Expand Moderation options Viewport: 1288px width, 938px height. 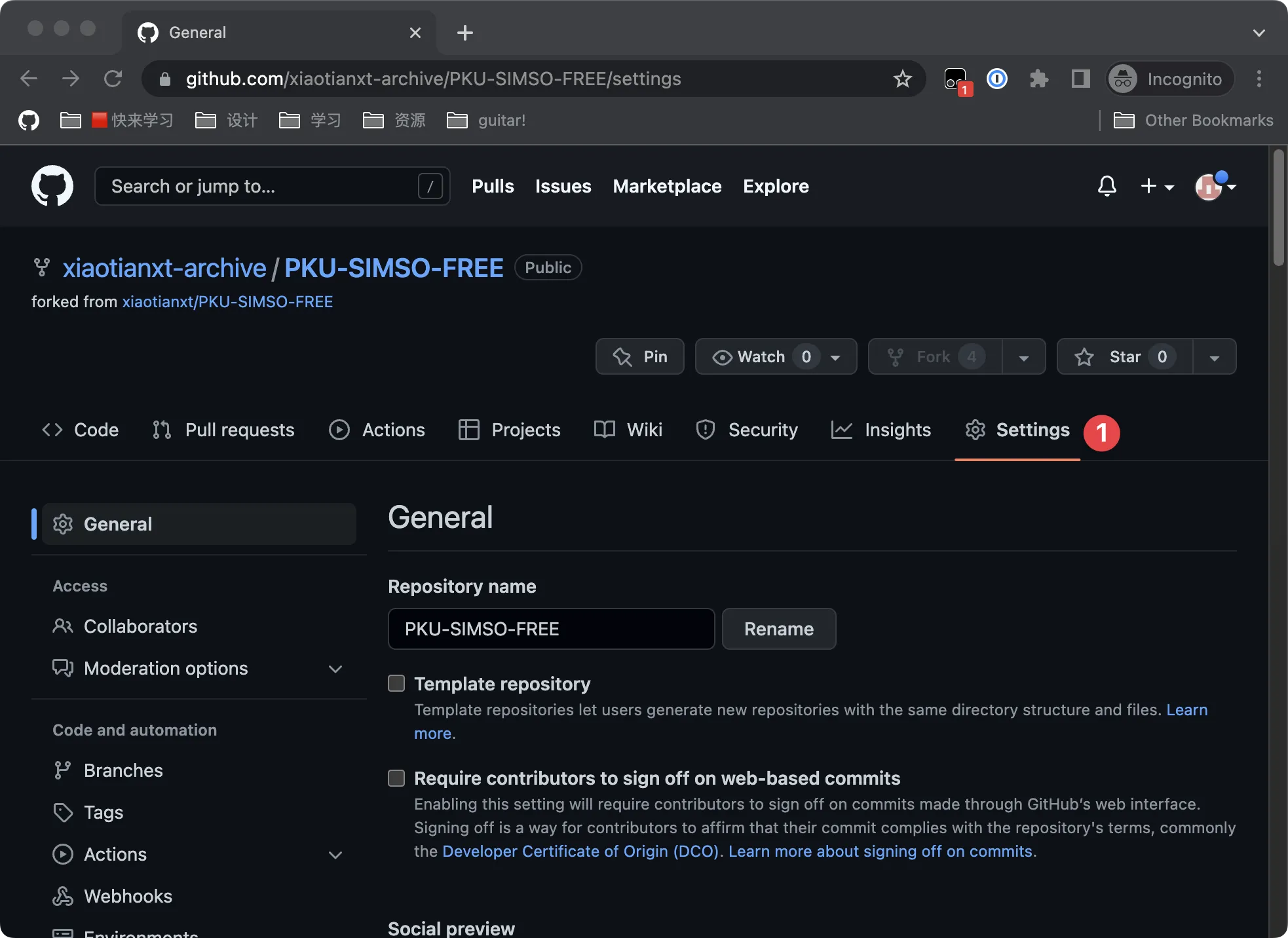199,668
